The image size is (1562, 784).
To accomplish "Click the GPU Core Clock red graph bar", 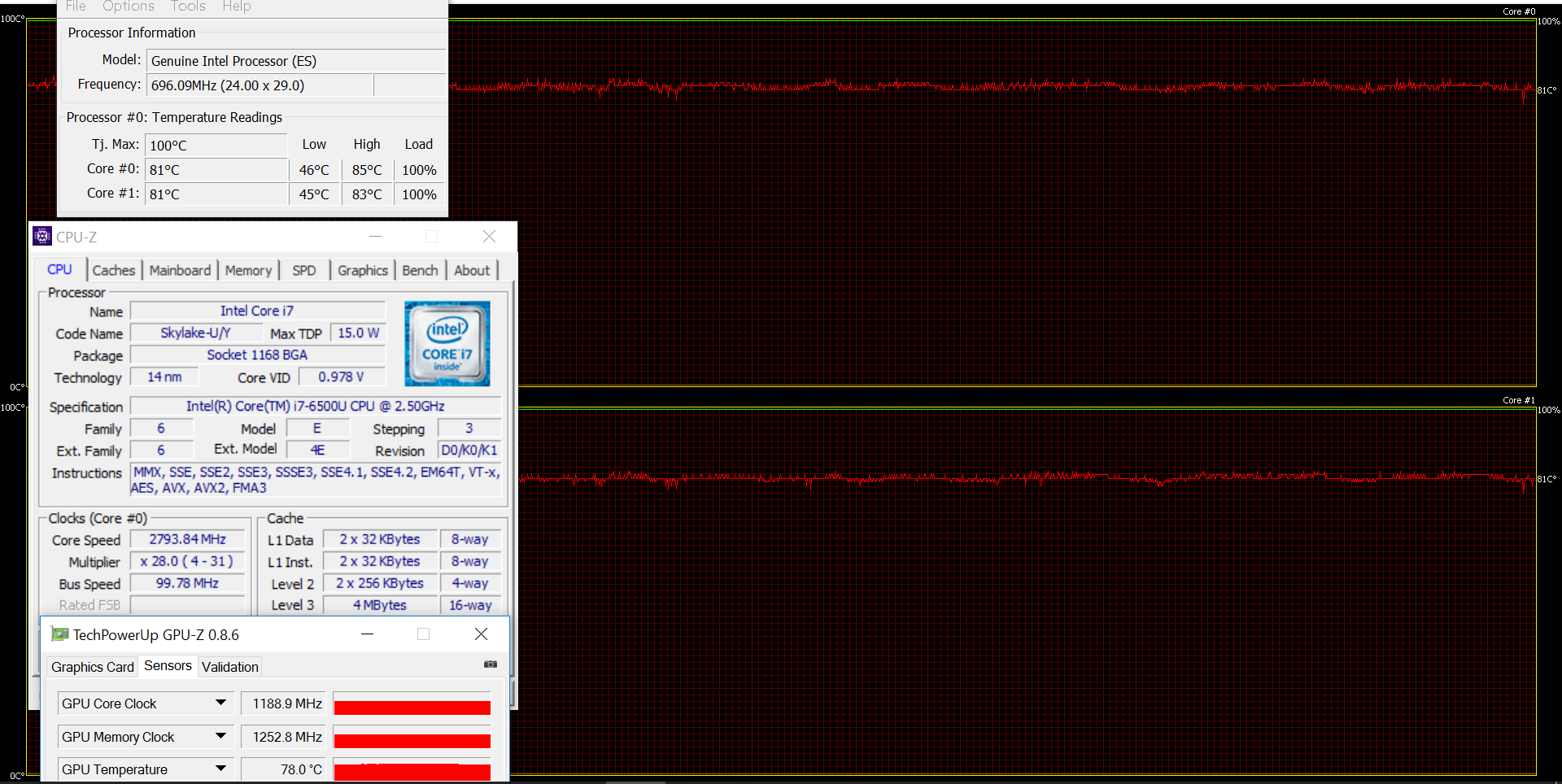I will pos(412,706).
